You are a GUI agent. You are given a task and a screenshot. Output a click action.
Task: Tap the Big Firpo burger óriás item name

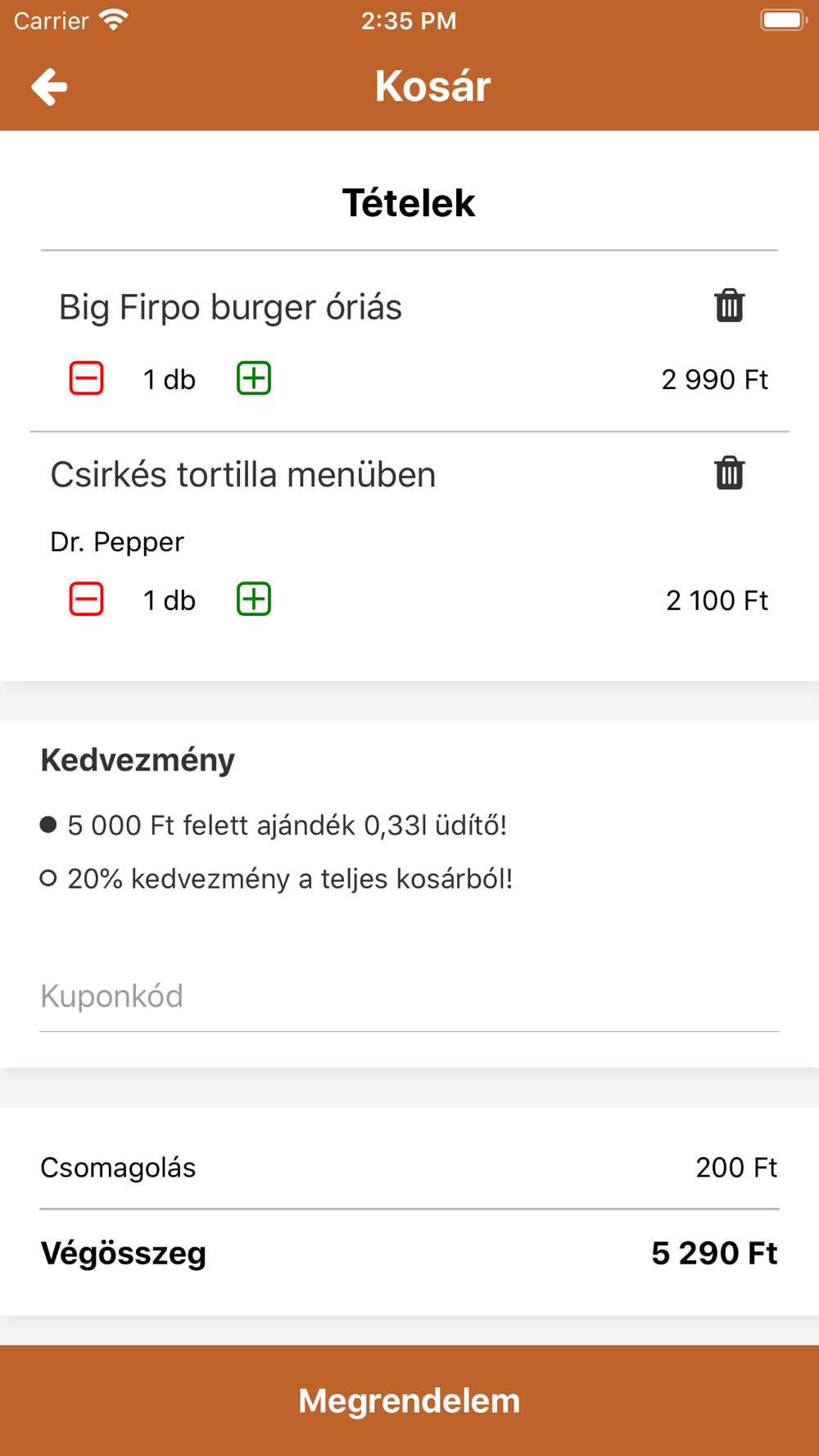point(230,308)
